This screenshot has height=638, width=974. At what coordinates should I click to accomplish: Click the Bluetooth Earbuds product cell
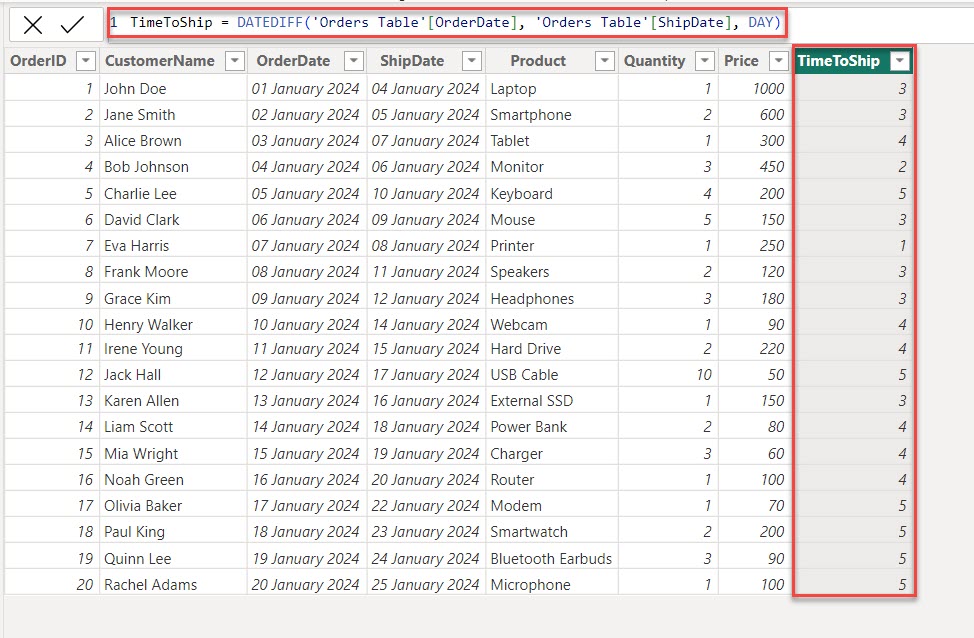pos(552,559)
